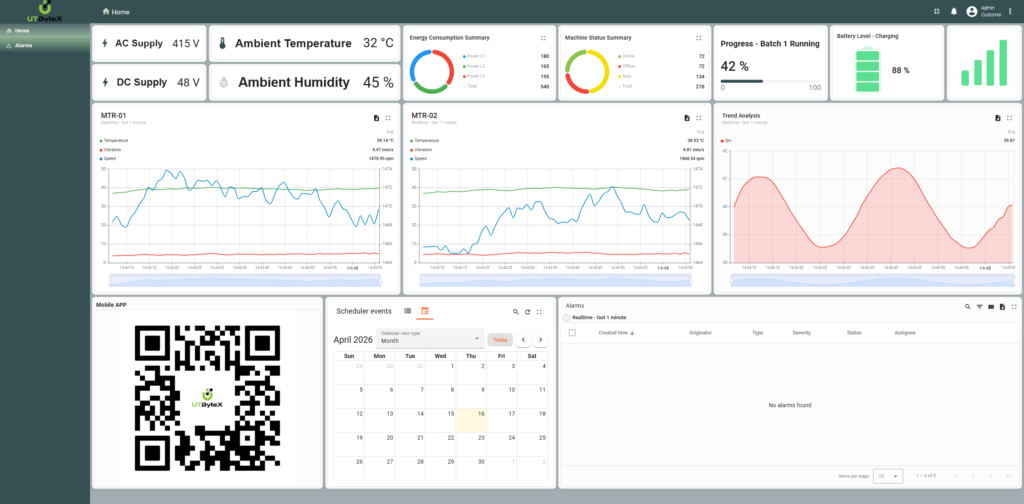Export MTR-02 chart data
The width and height of the screenshot is (1024, 504).
686,118
